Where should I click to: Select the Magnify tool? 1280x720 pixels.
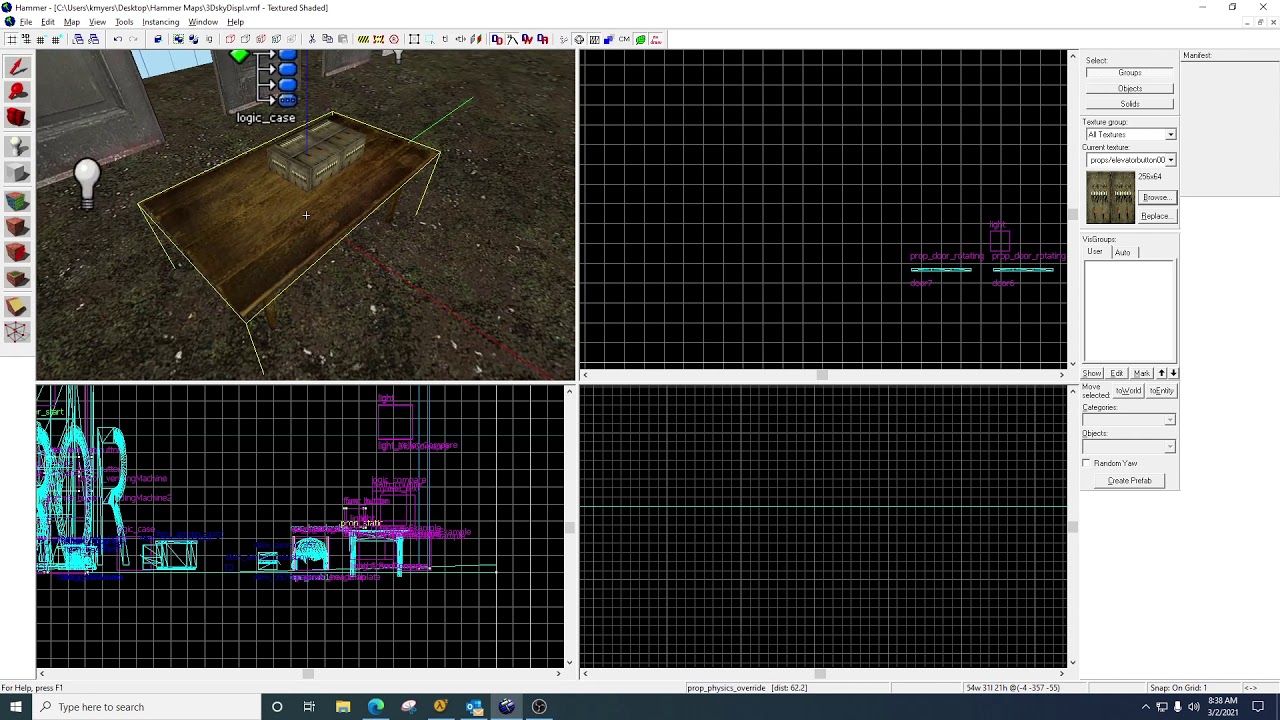tap(17, 92)
